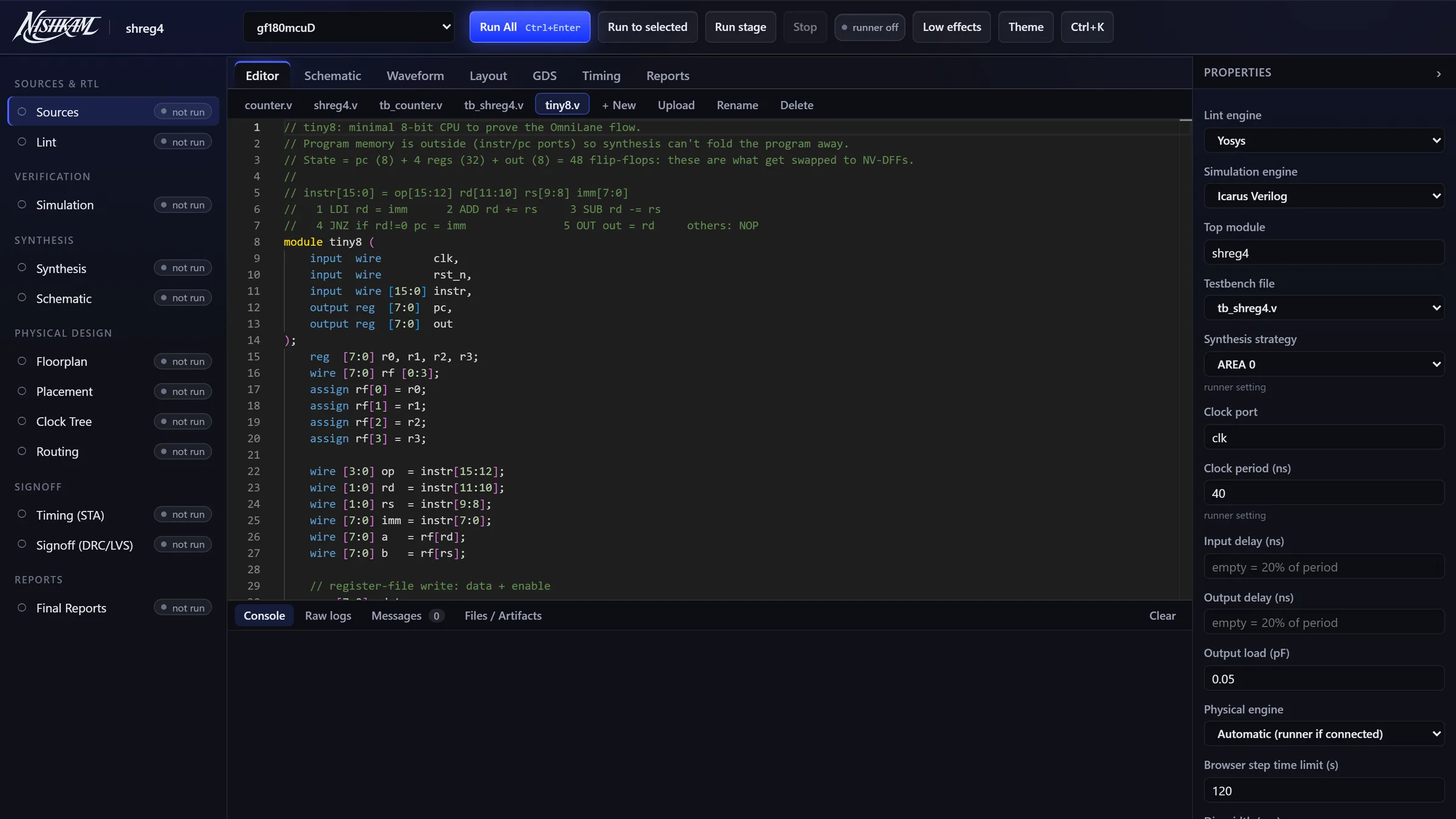Switch to the Layout tab

488,76
